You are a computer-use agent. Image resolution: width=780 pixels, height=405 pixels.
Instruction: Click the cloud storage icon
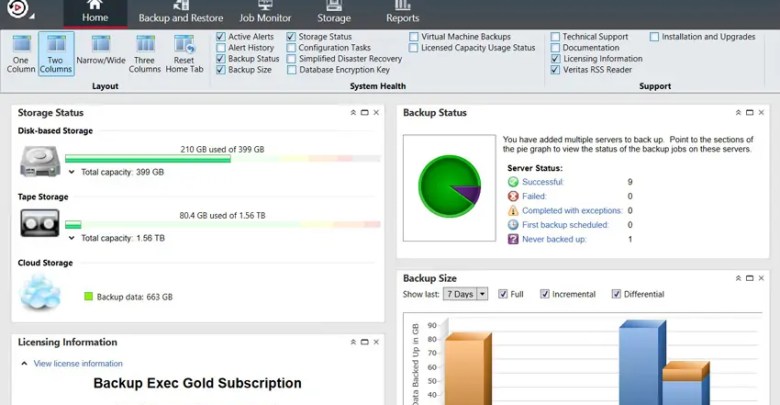pyautogui.click(x=40, y=292)
